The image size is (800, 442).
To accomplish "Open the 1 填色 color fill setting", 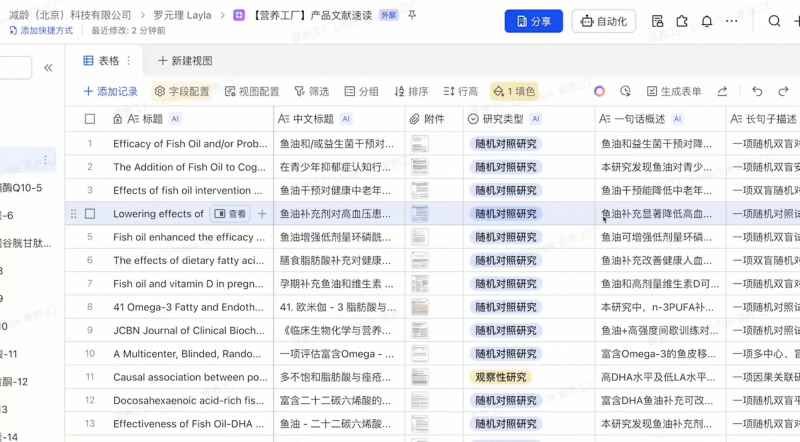I will (x=514, y=91).
